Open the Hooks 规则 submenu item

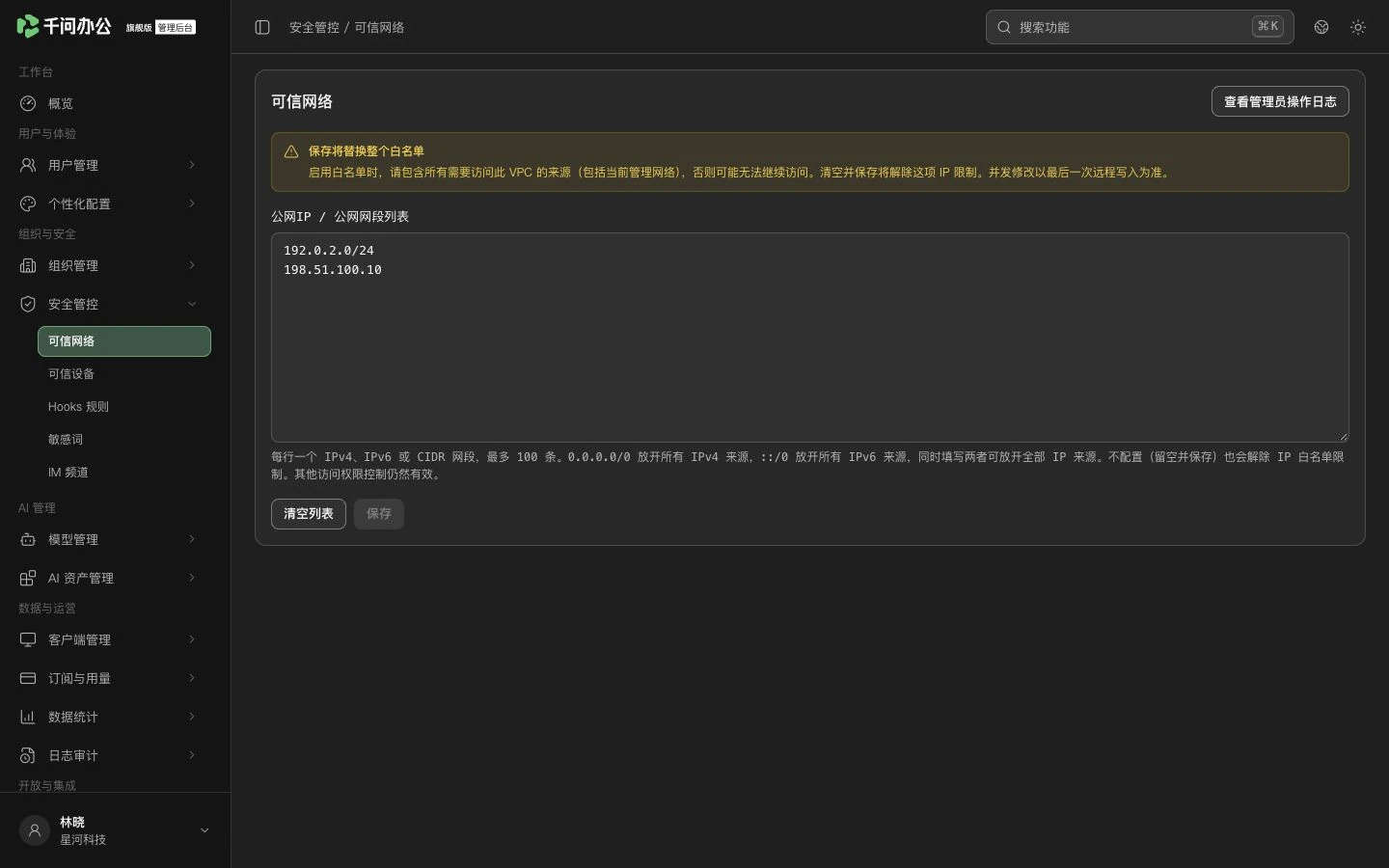[x=124, y=407]
